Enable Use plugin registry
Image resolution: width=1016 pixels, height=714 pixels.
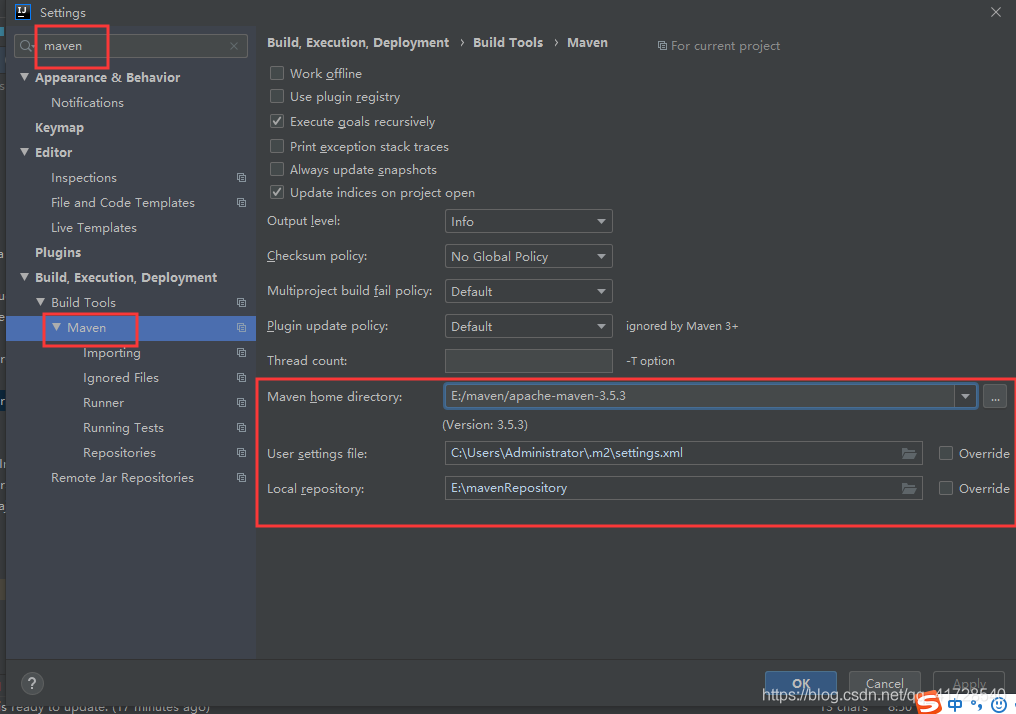pyautogui.click(x=277, y=97)
